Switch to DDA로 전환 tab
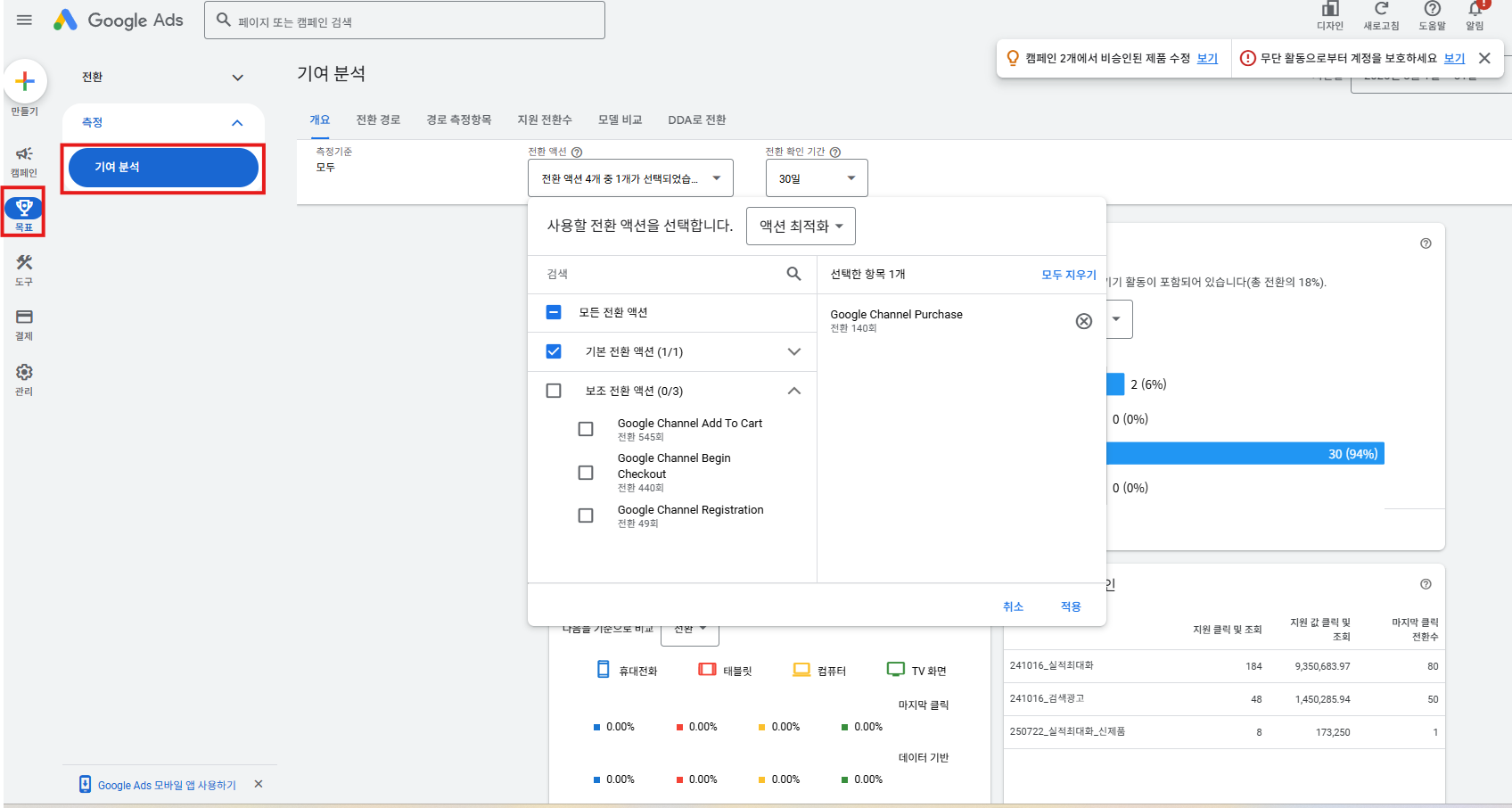The image size is (1512, 808). click(x=697, y=120)
